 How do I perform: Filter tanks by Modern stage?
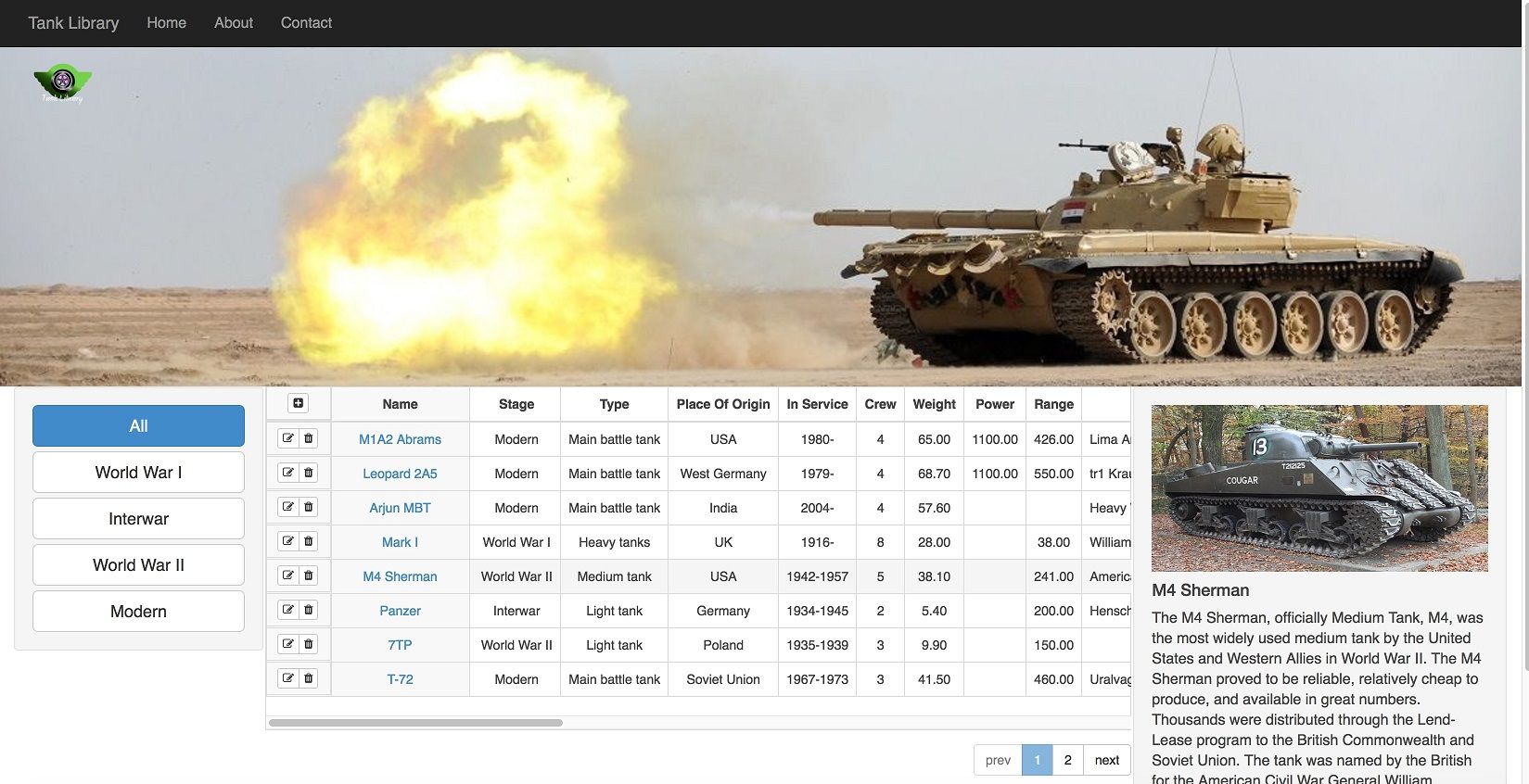[x=138, y=612]
